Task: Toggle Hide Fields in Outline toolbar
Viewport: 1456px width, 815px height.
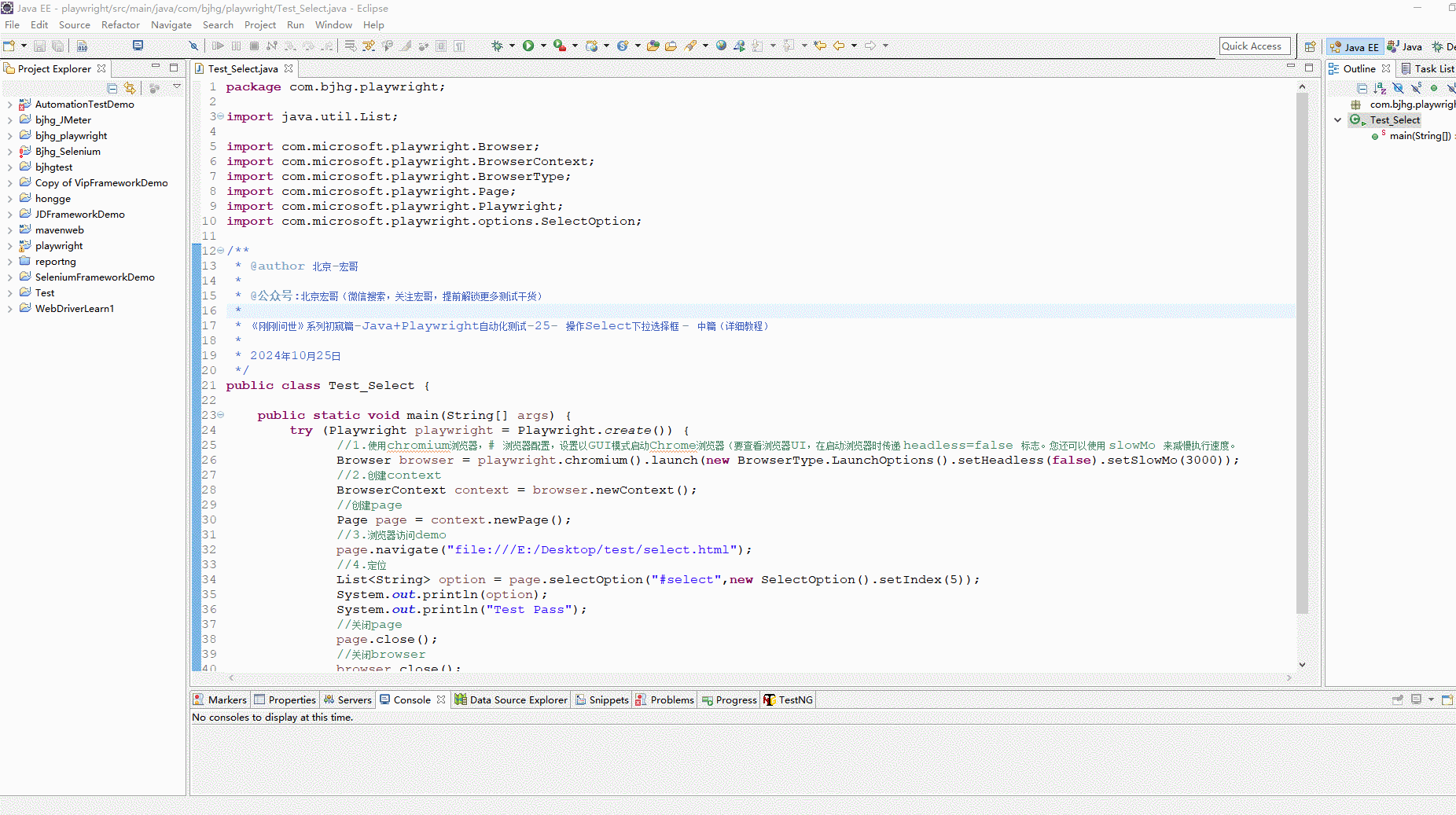Action: click(1398, 88)
